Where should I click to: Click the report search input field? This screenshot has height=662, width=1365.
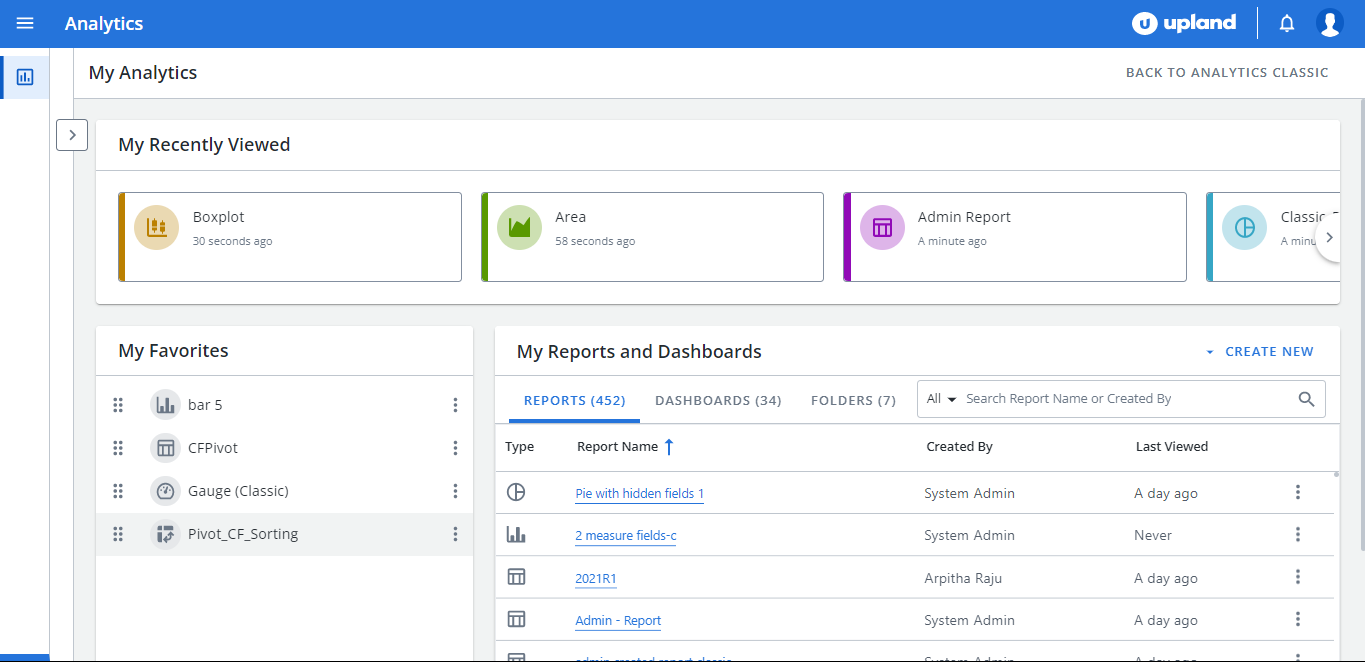pyautogui.click(x=1125, y=399)
